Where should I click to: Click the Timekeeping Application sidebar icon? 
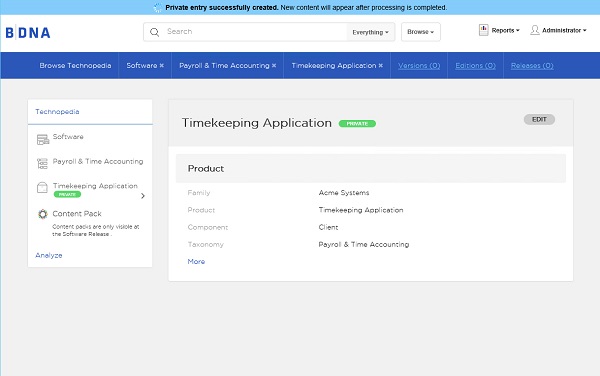[42, 187]
